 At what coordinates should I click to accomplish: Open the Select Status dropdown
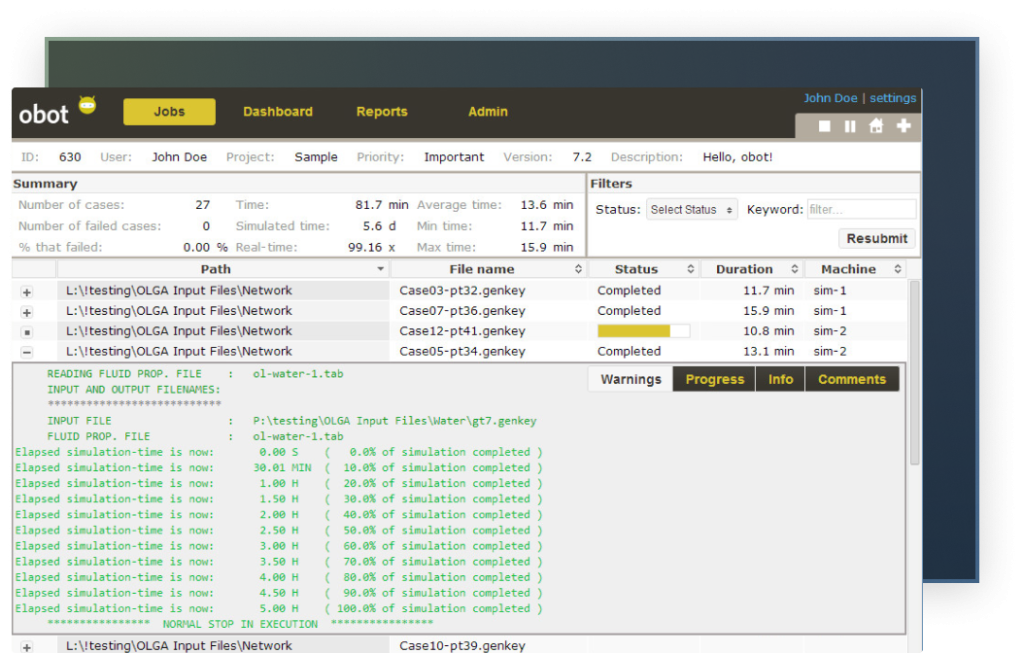pyautogui.click(x=692, y=210)
